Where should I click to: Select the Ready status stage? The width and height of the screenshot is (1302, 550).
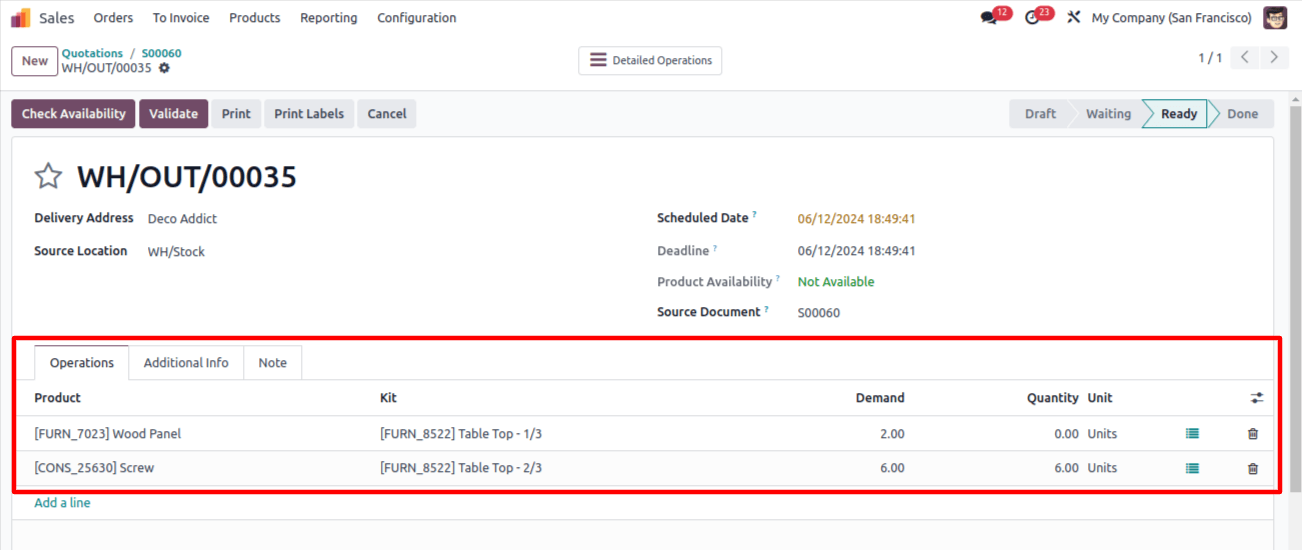pos(1178,114)
